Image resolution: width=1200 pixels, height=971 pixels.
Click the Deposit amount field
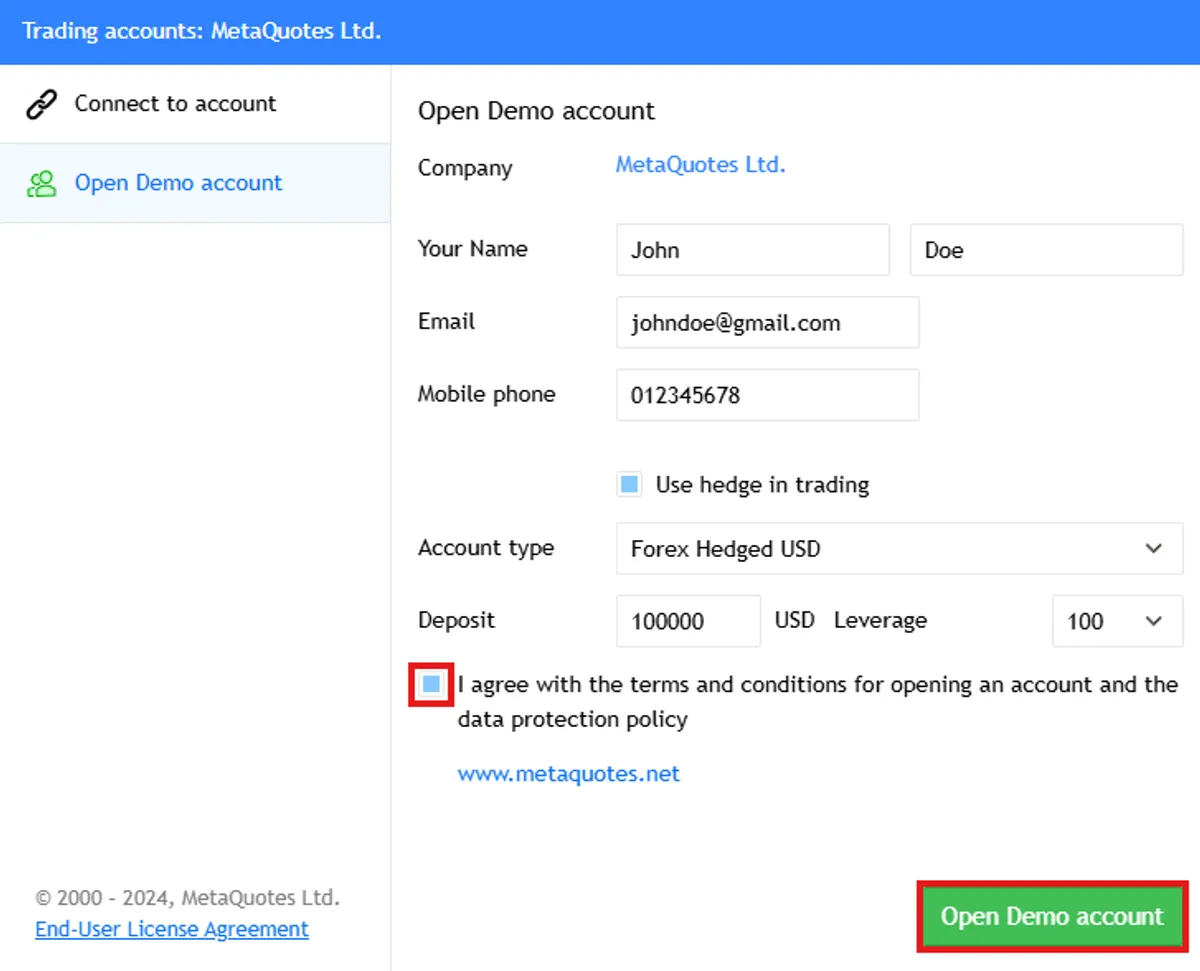[x=688, y=621]
